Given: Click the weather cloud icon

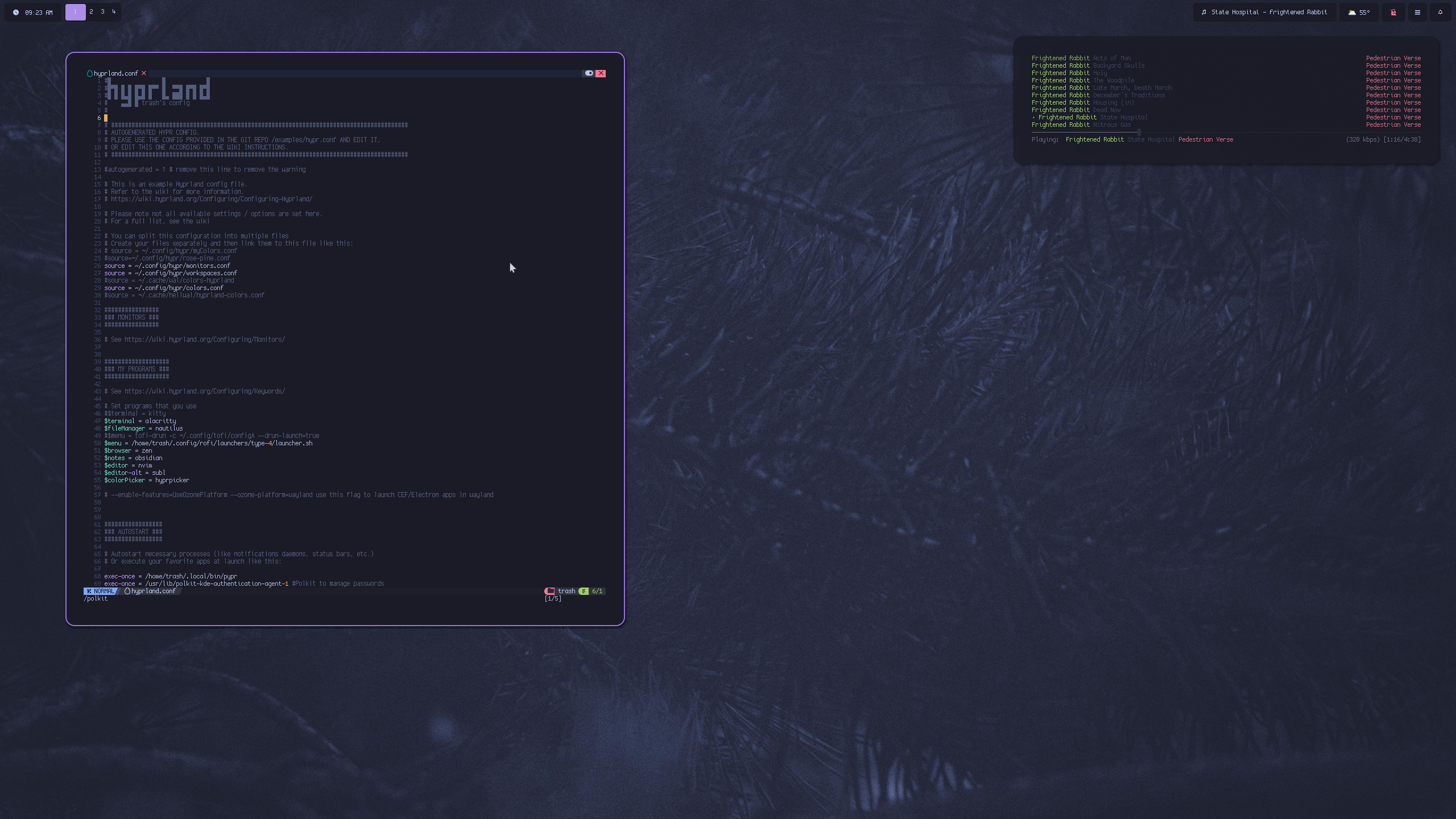Looking at the screenshot, I should (1352, 12).
